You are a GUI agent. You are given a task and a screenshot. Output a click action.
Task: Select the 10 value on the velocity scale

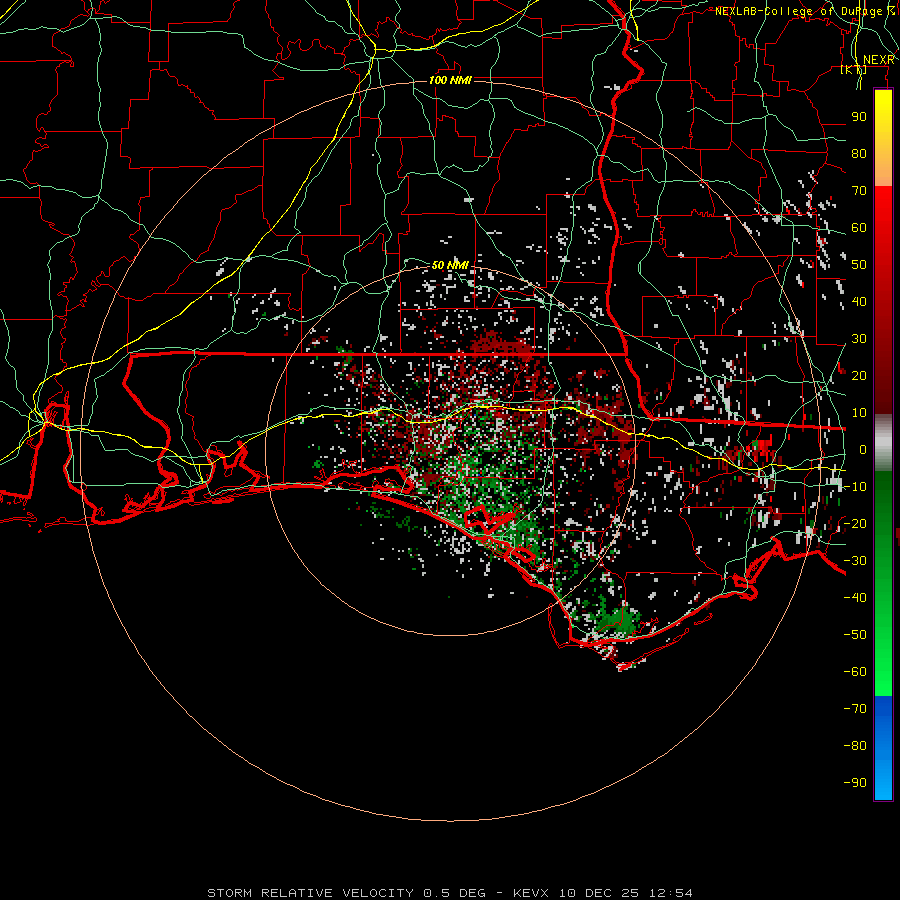tap(859, 413)
